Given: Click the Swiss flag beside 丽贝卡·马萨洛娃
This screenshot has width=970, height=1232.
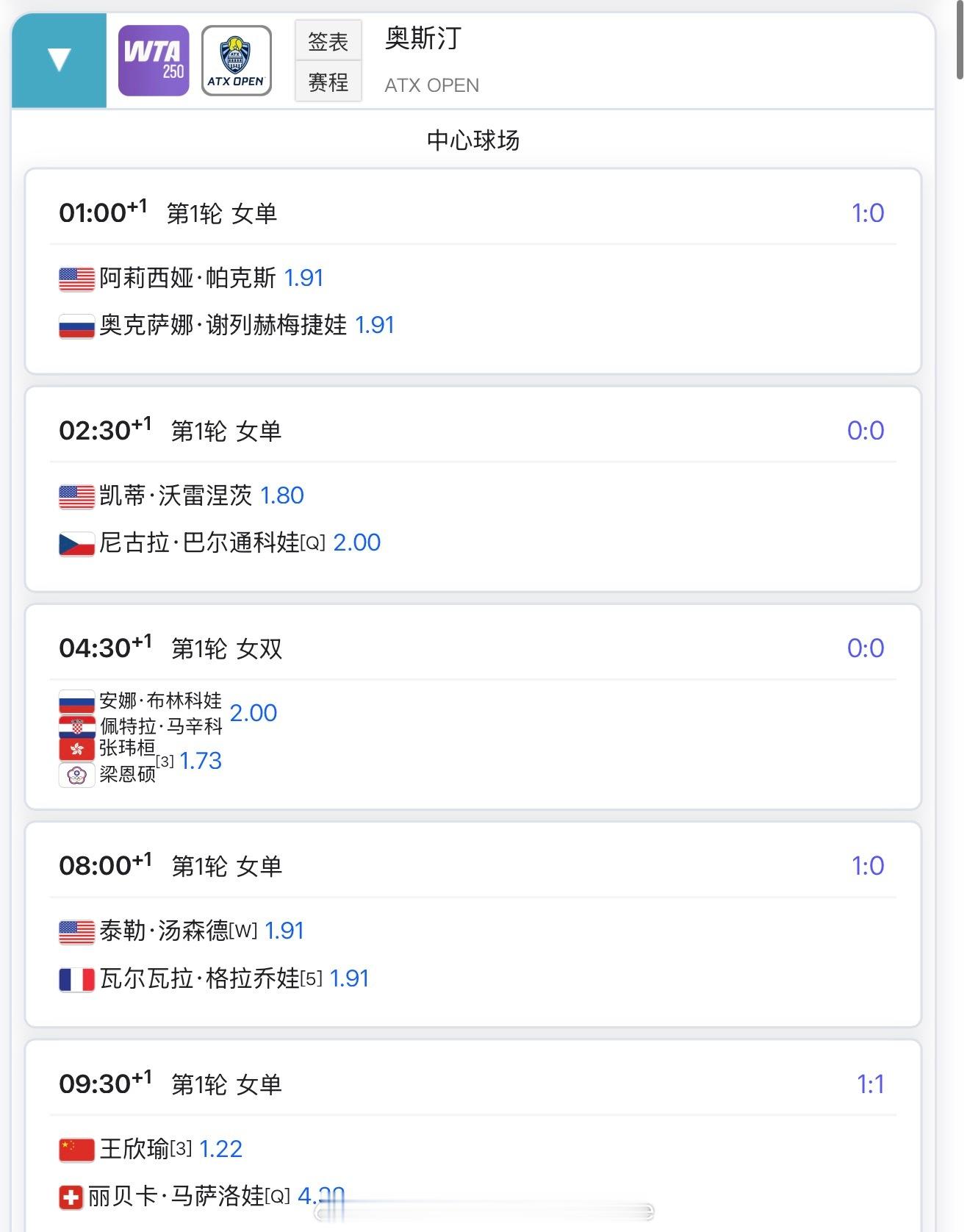Looking at the screenshot, I should (71, 1198).
